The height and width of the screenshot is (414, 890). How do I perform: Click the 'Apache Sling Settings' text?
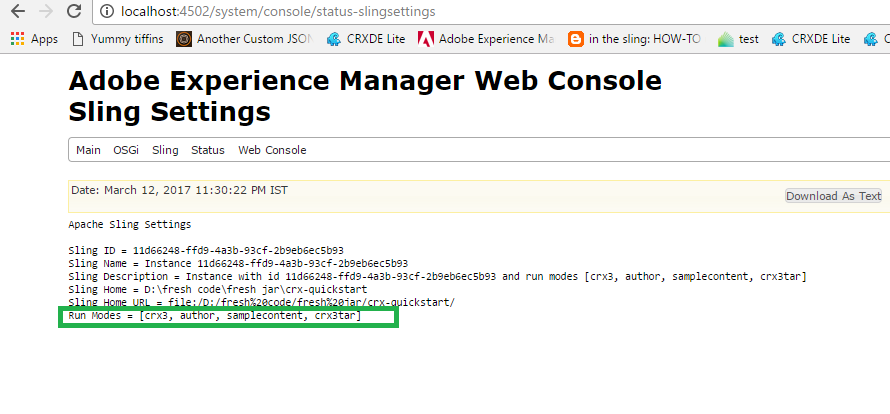point(130,224)
